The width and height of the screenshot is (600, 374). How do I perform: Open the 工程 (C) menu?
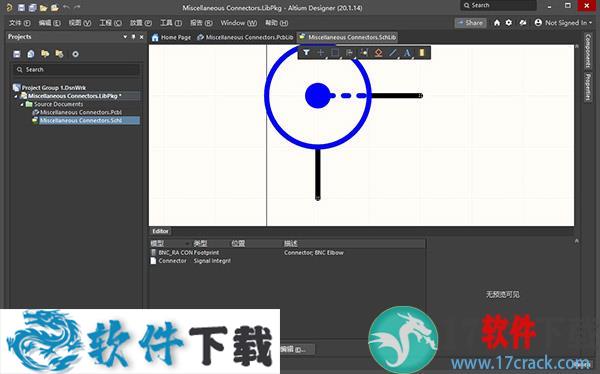tap(110, 23)
